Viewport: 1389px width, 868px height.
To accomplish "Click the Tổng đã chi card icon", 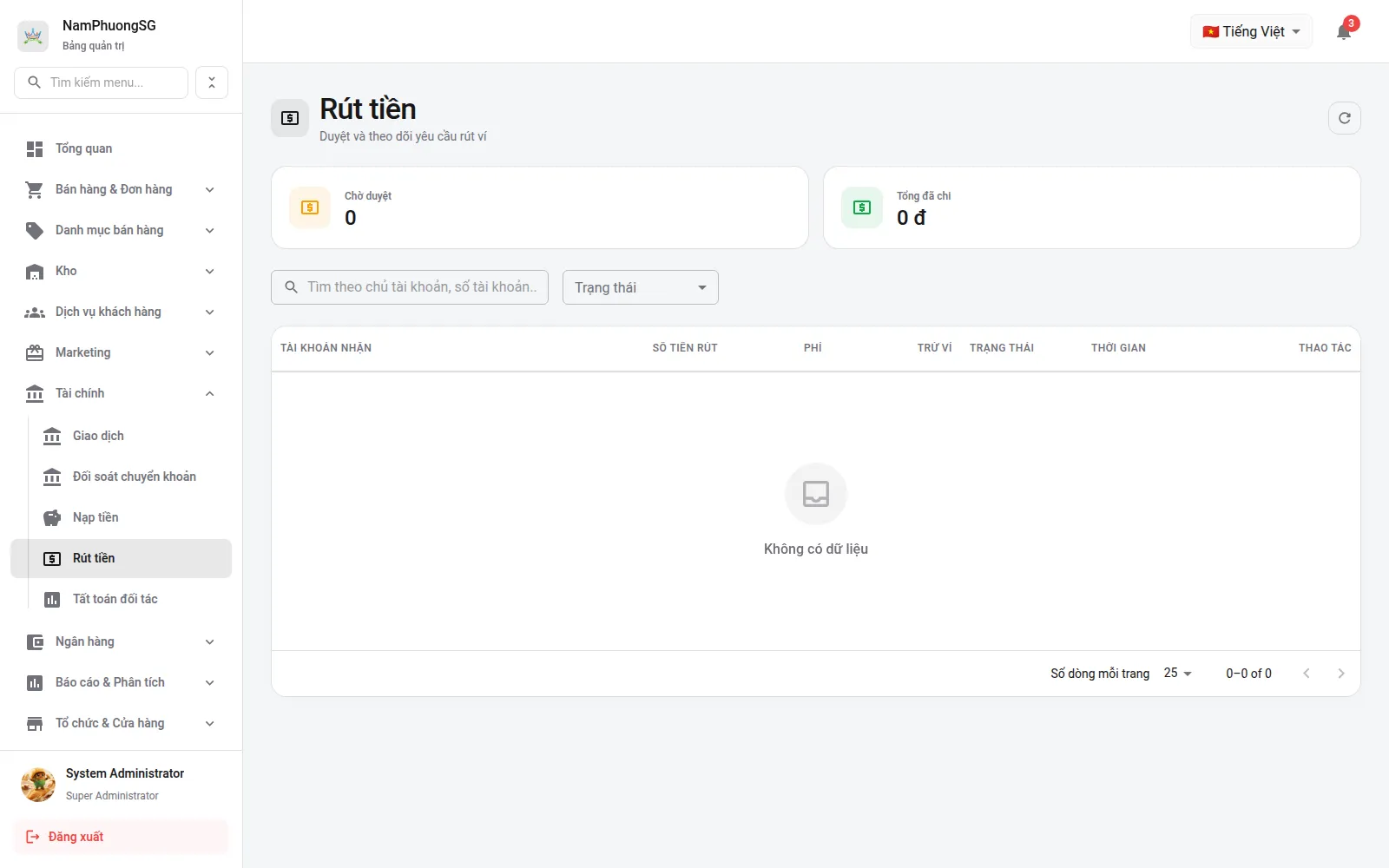I will [862, 207].
